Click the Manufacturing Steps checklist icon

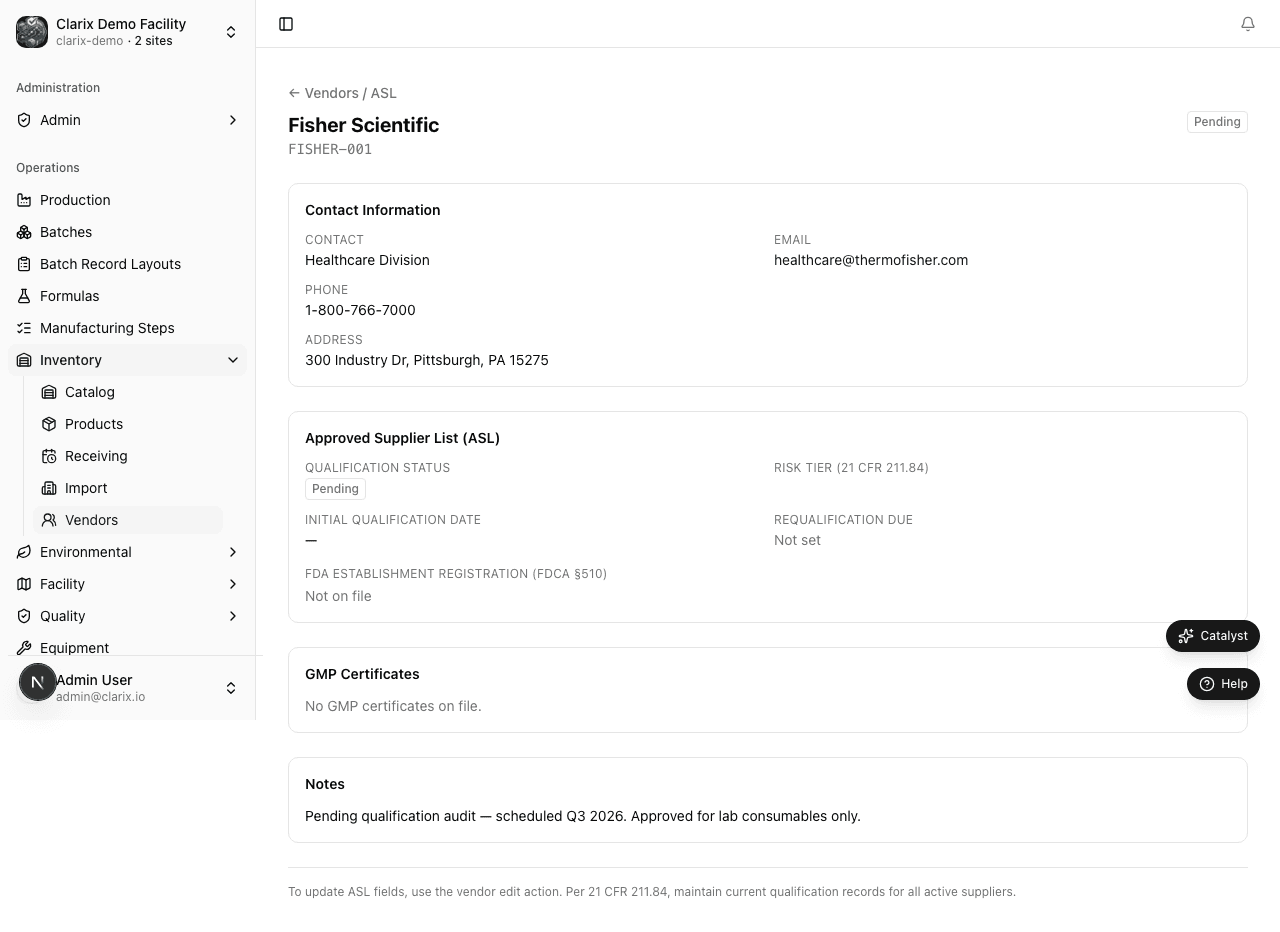(24, 328)
